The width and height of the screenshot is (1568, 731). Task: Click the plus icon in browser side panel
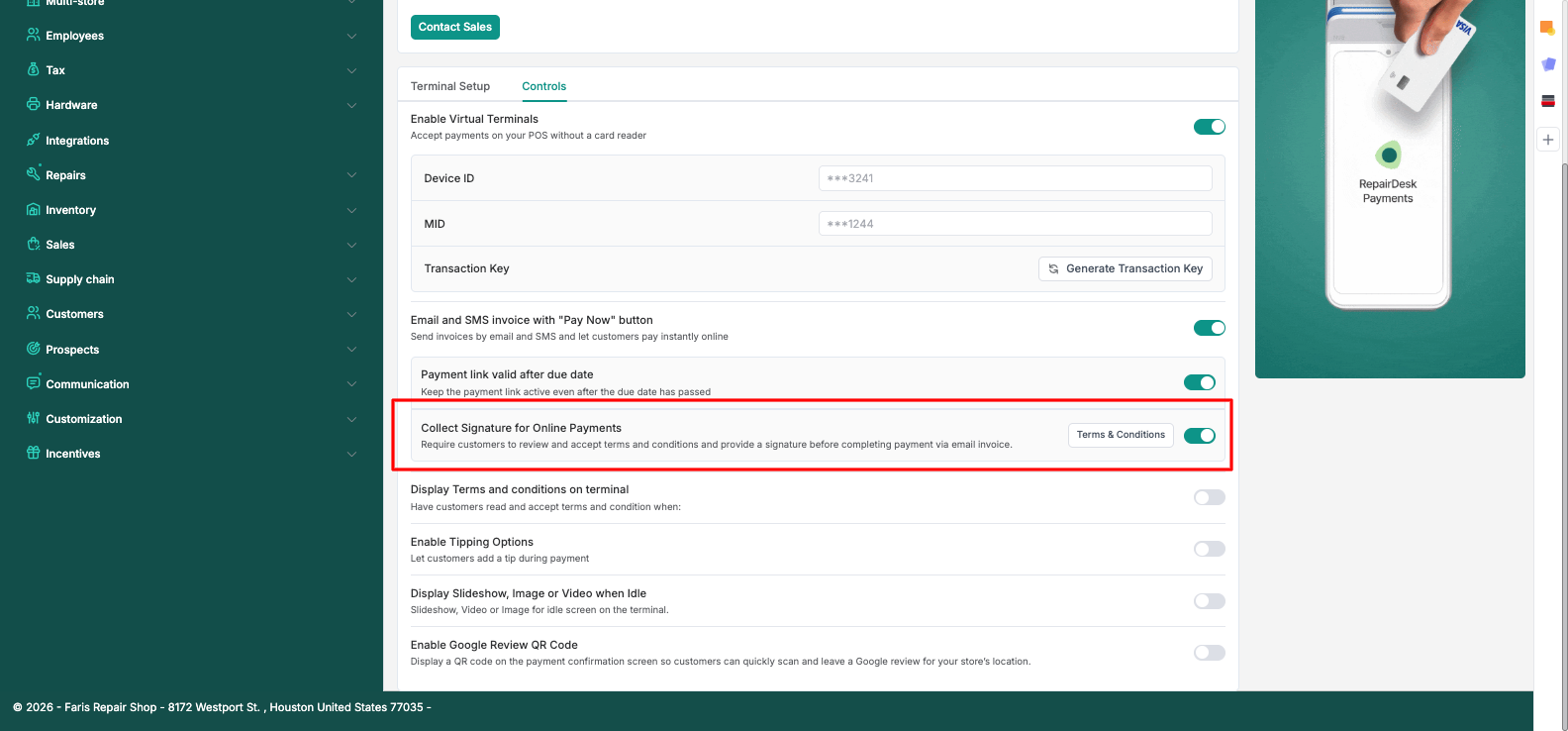click(1548, 140)
